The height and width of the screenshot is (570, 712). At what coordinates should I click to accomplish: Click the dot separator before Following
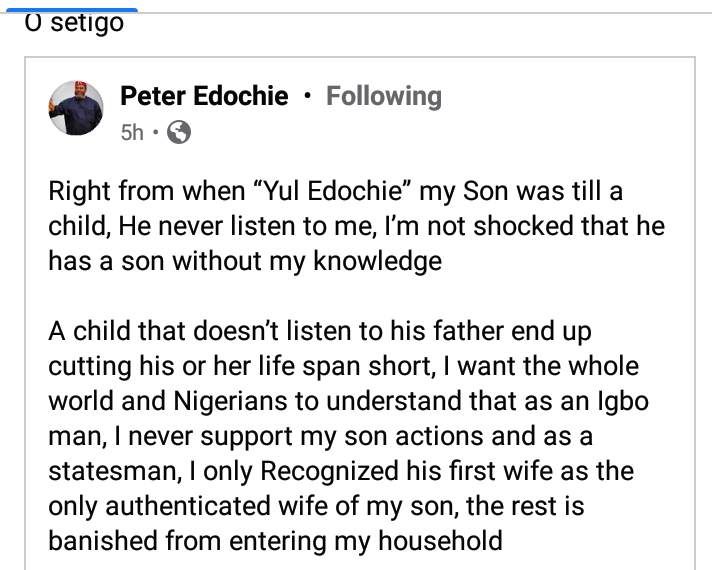pos(307,96)
